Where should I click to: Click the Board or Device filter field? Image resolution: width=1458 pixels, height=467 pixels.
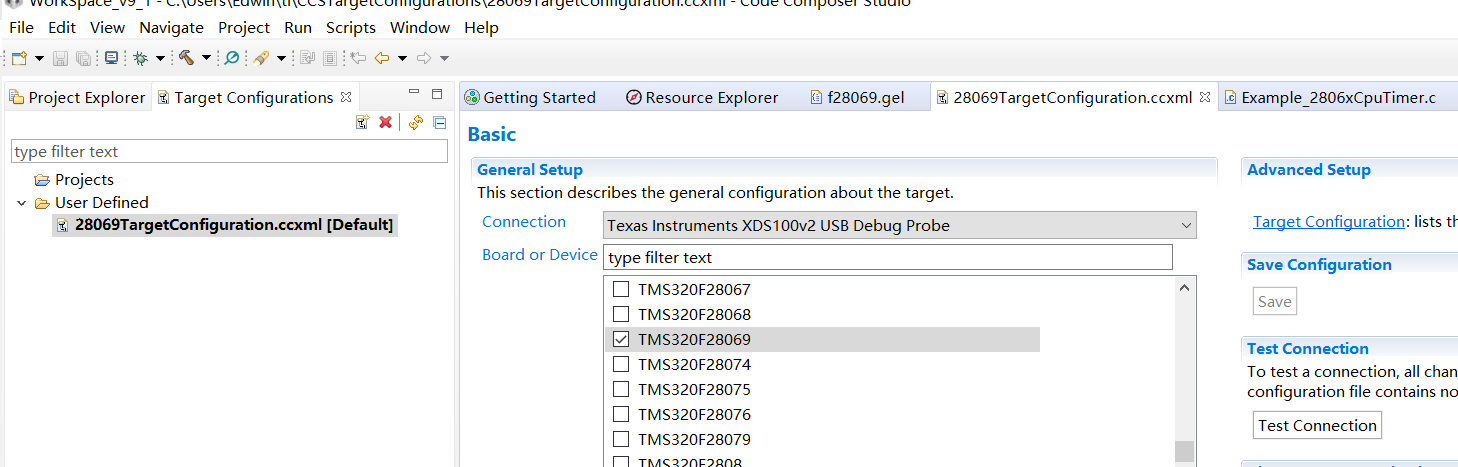(x=887, y=258)
